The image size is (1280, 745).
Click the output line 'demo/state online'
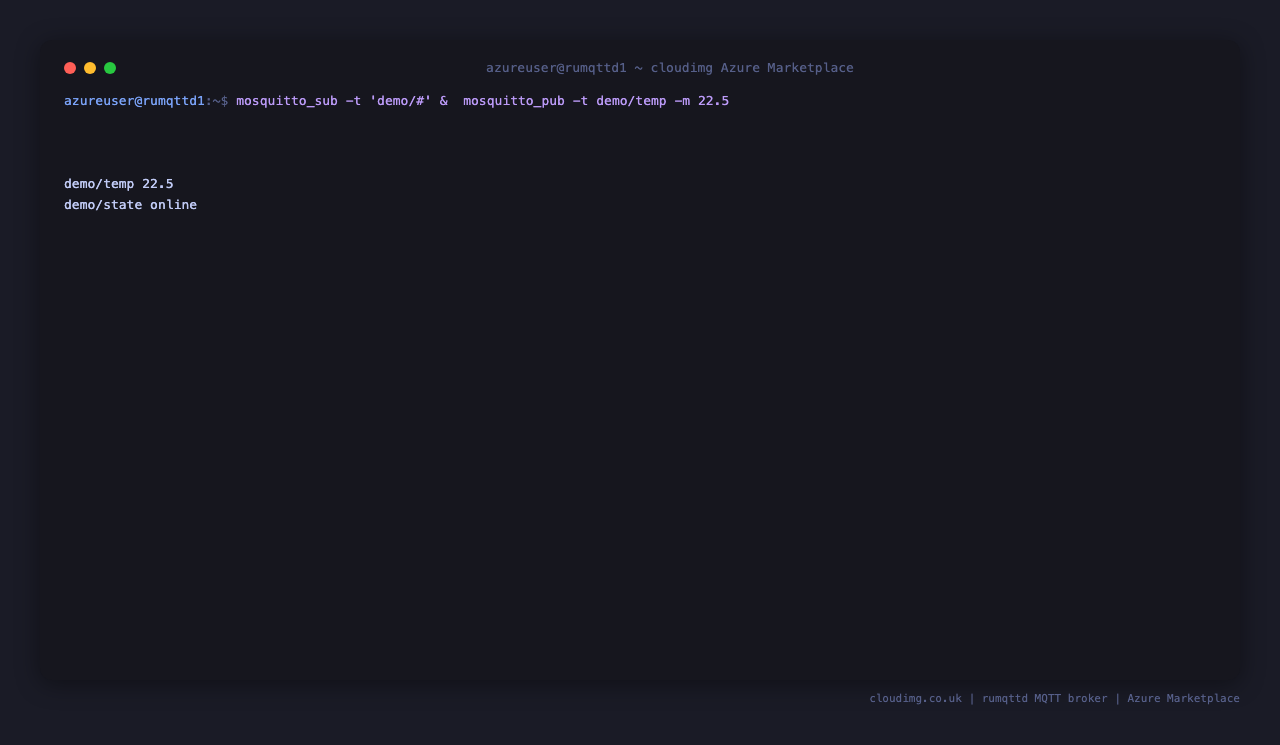131,205
